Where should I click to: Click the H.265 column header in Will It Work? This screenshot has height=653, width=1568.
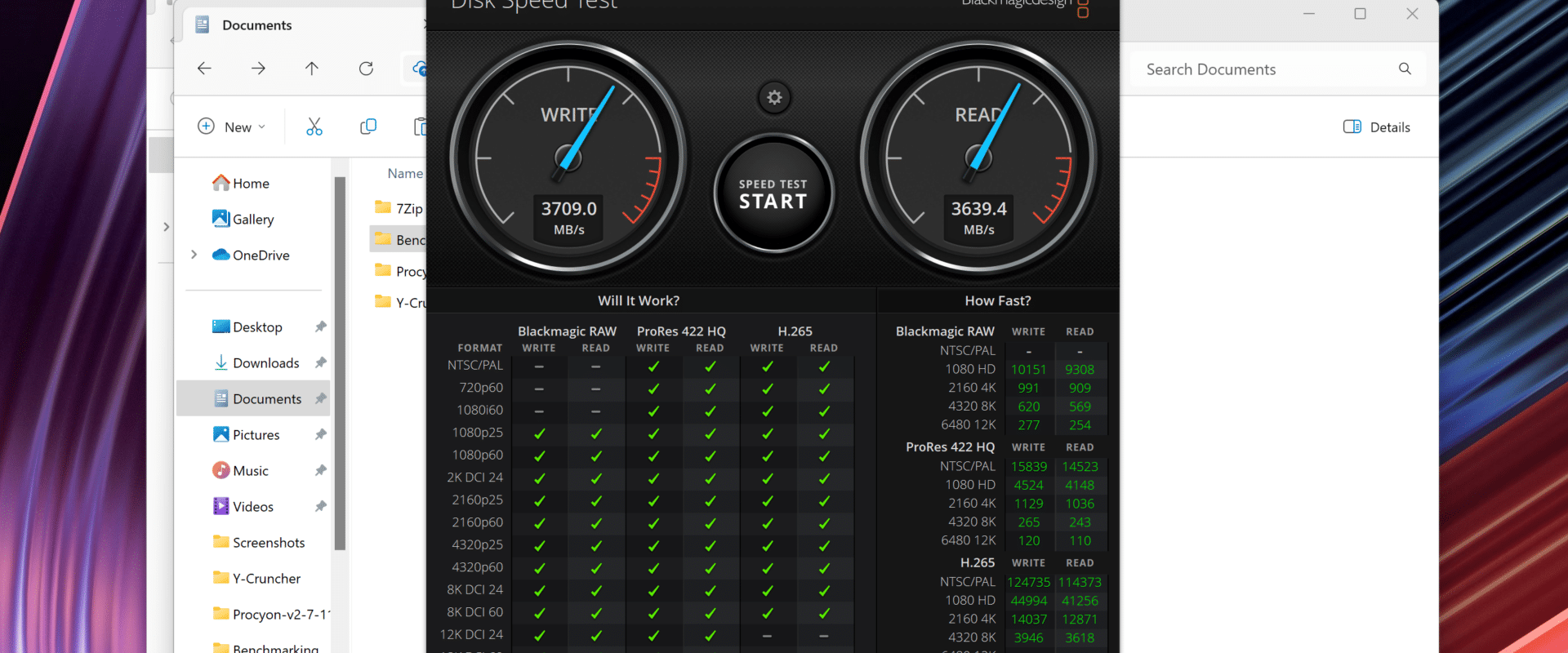(795, 331)
